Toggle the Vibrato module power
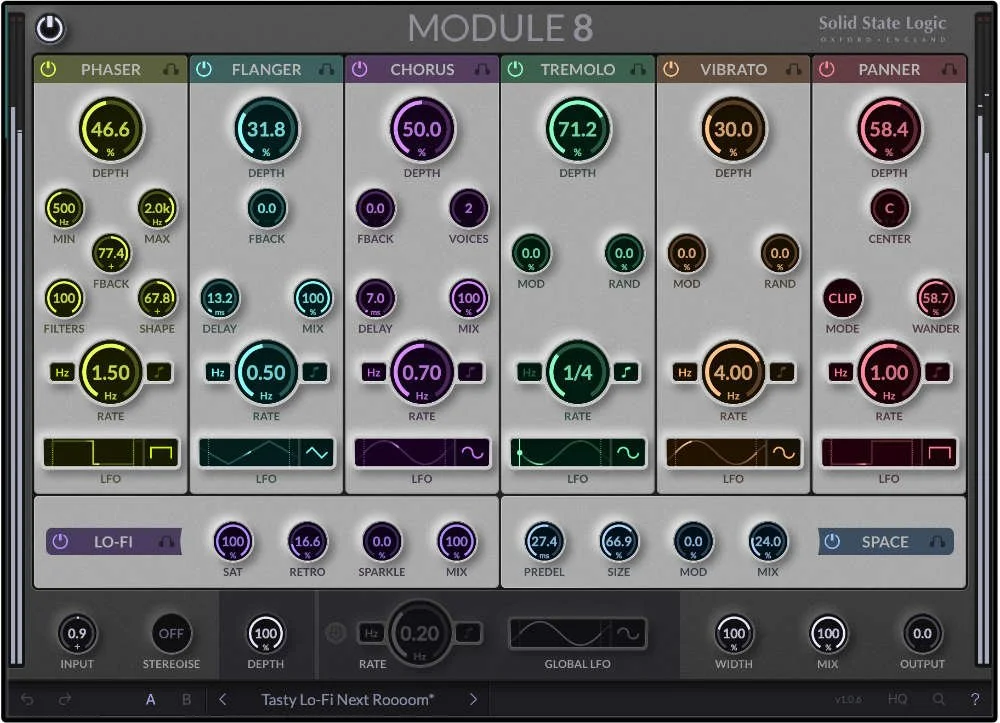Screen dimensions: 1000x723 671,69
